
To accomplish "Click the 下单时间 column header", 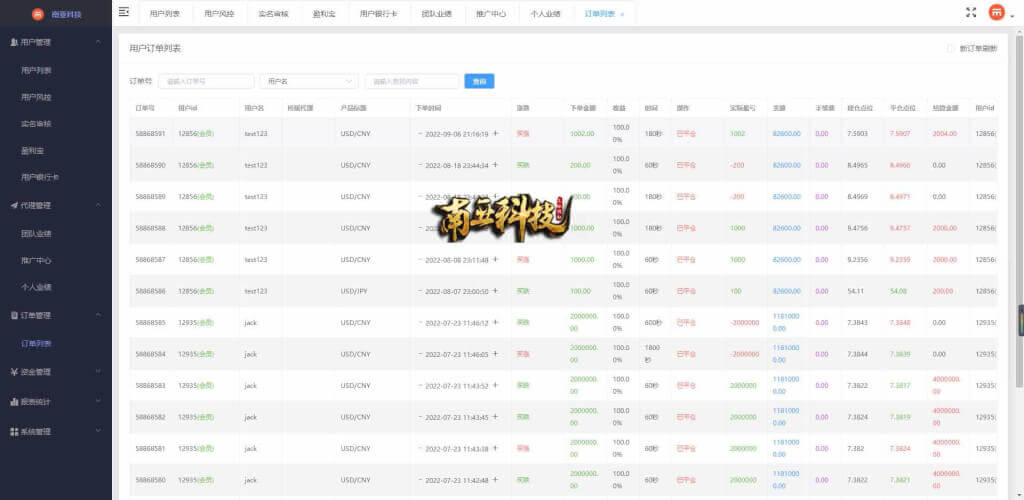I will 429,108.
